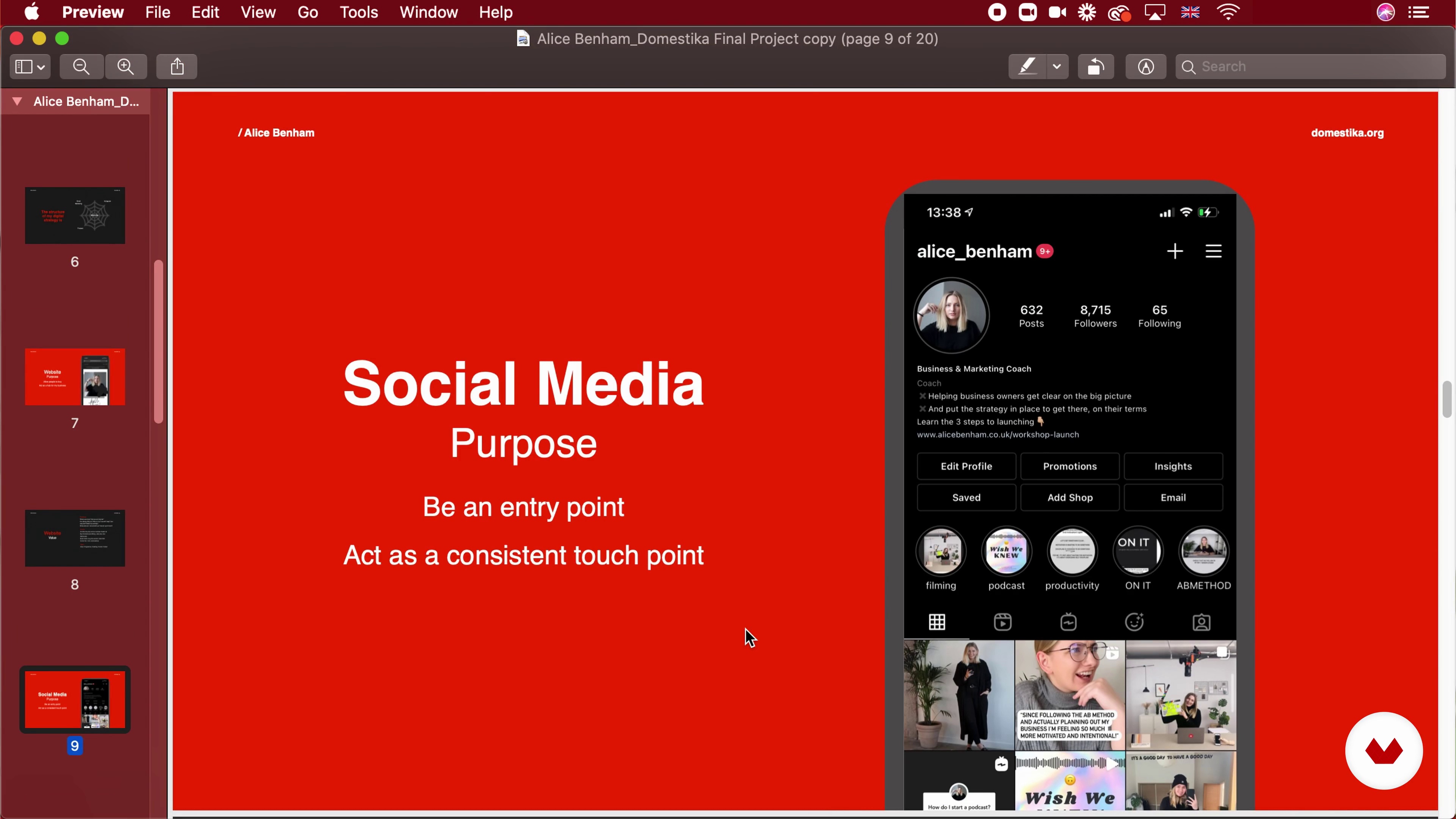Click the document page scrollbar
This screenshot has width=1456, height=819.
[1447, 399]
